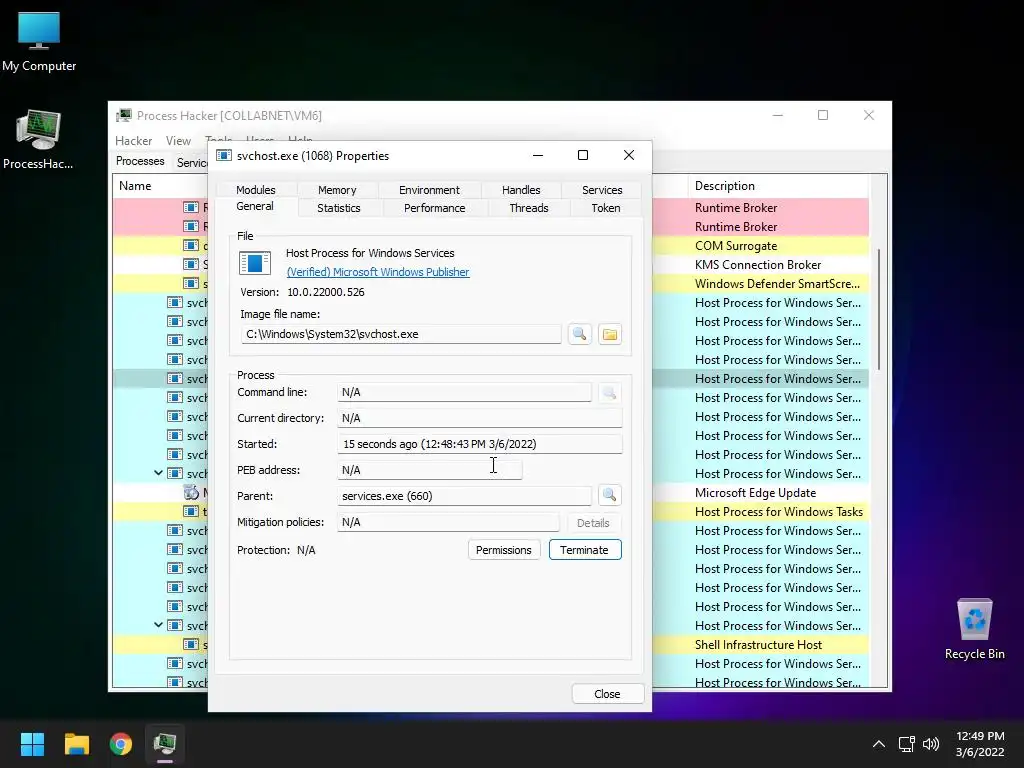1024x768 pixels.
Task: Select the COM Surrogate row
Action: [761, 246]
